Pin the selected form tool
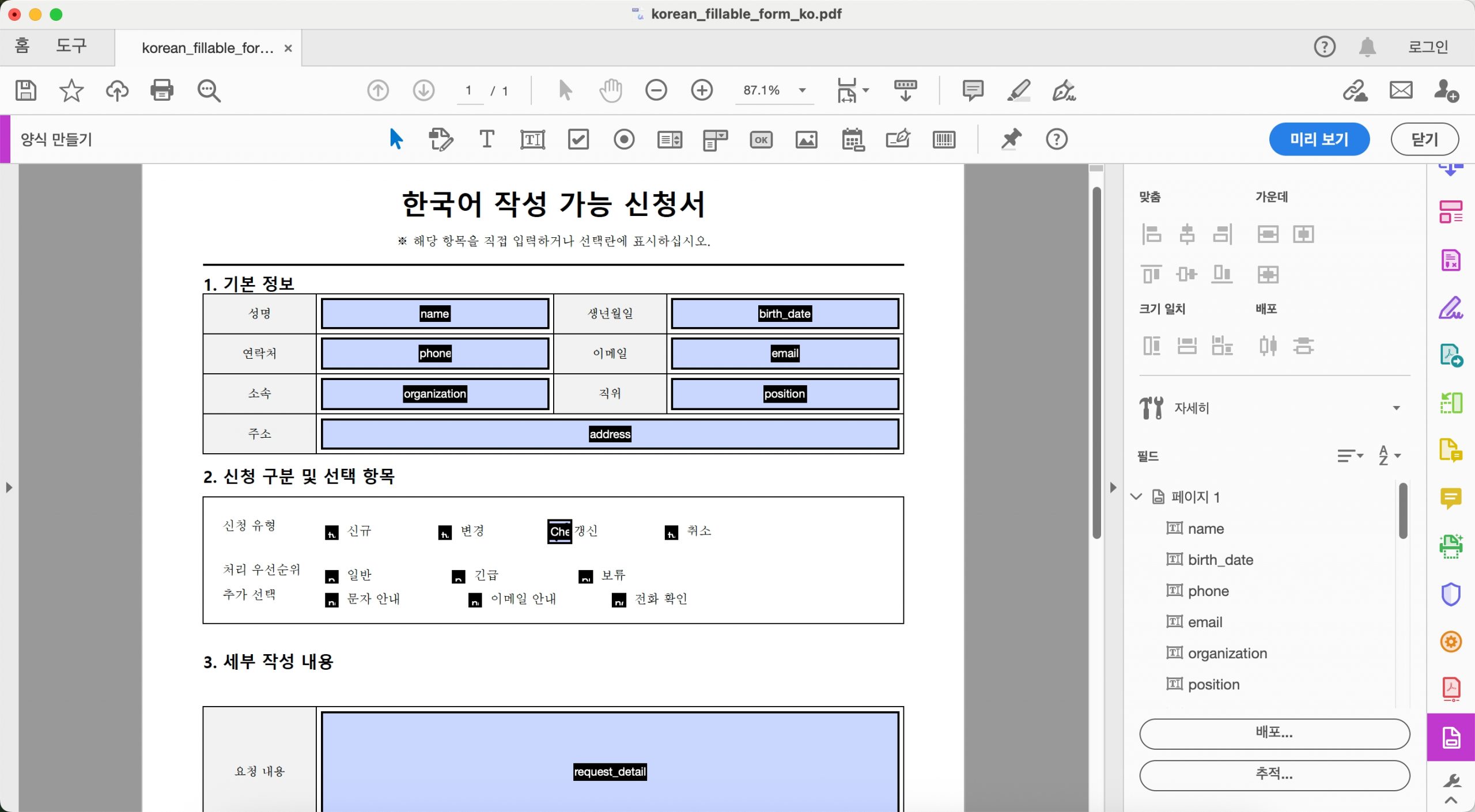Viewport: 1475px width, 812px height. click(1011, 139)
